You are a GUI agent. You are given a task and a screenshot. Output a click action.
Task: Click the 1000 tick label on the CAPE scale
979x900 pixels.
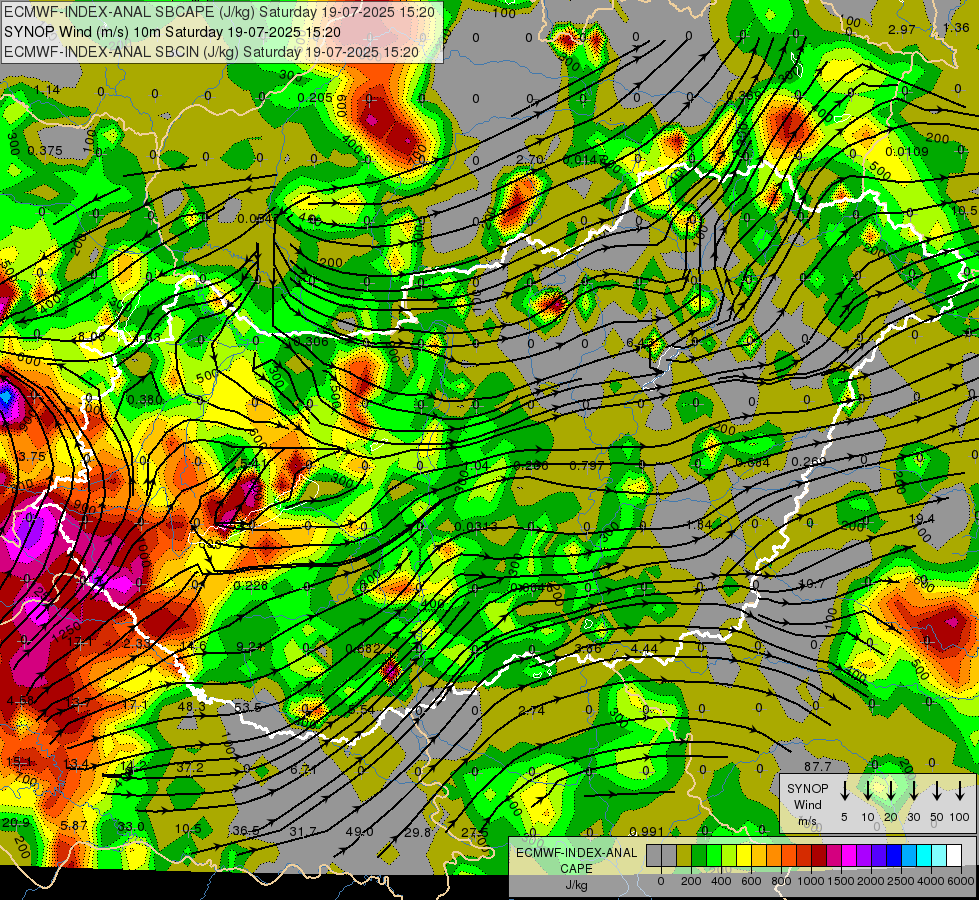[x=811, y=881]
